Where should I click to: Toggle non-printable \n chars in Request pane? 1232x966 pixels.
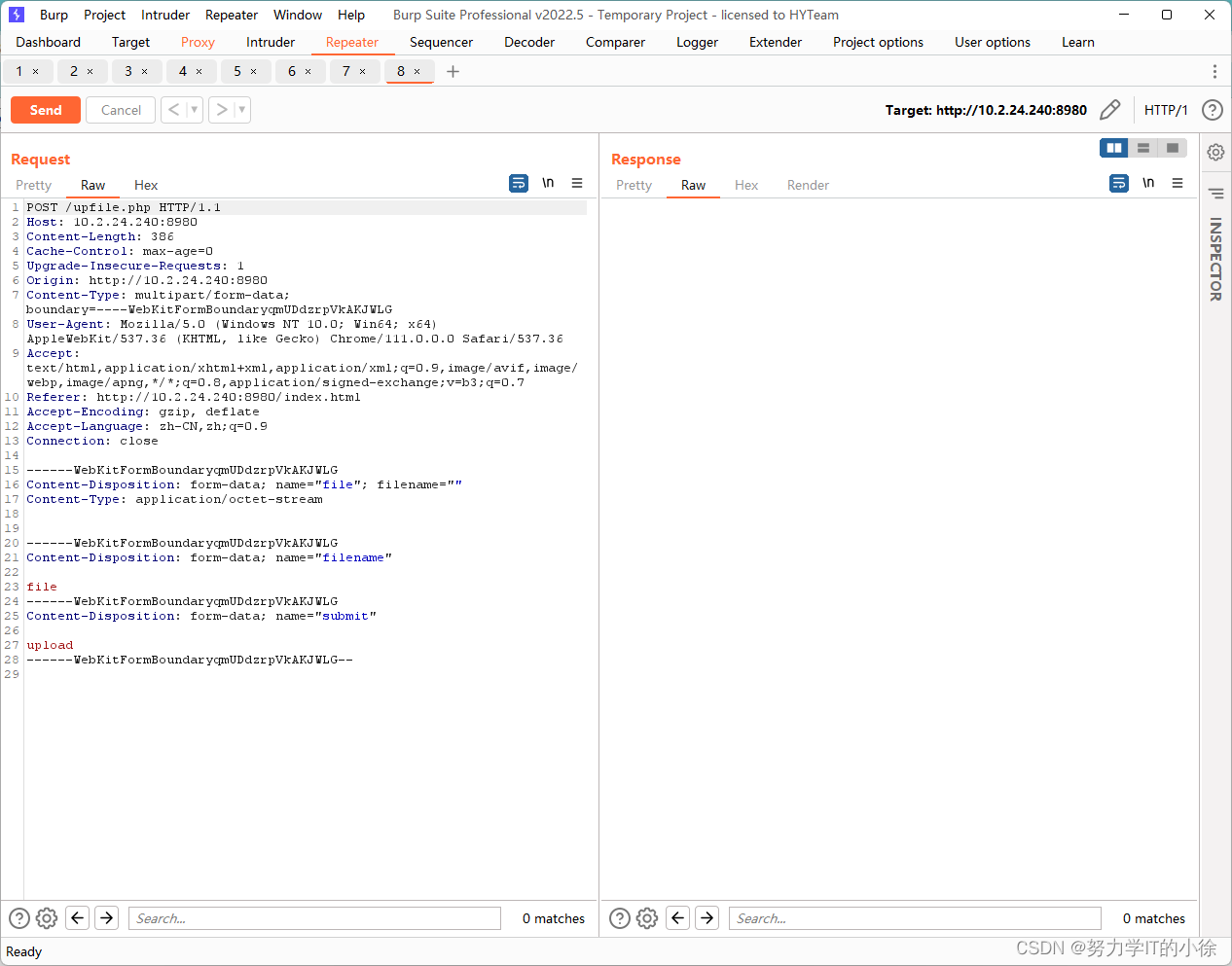548,183
